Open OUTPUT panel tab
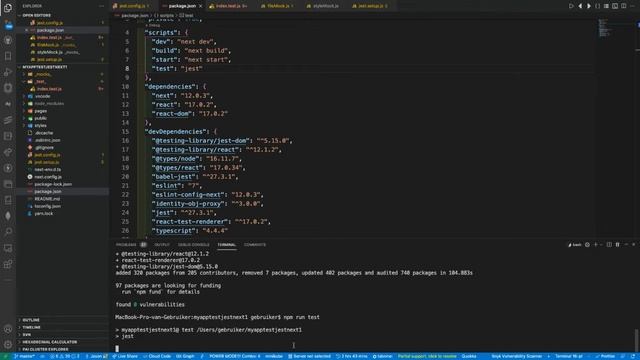The image size is (640, 360). coord(162,245)
